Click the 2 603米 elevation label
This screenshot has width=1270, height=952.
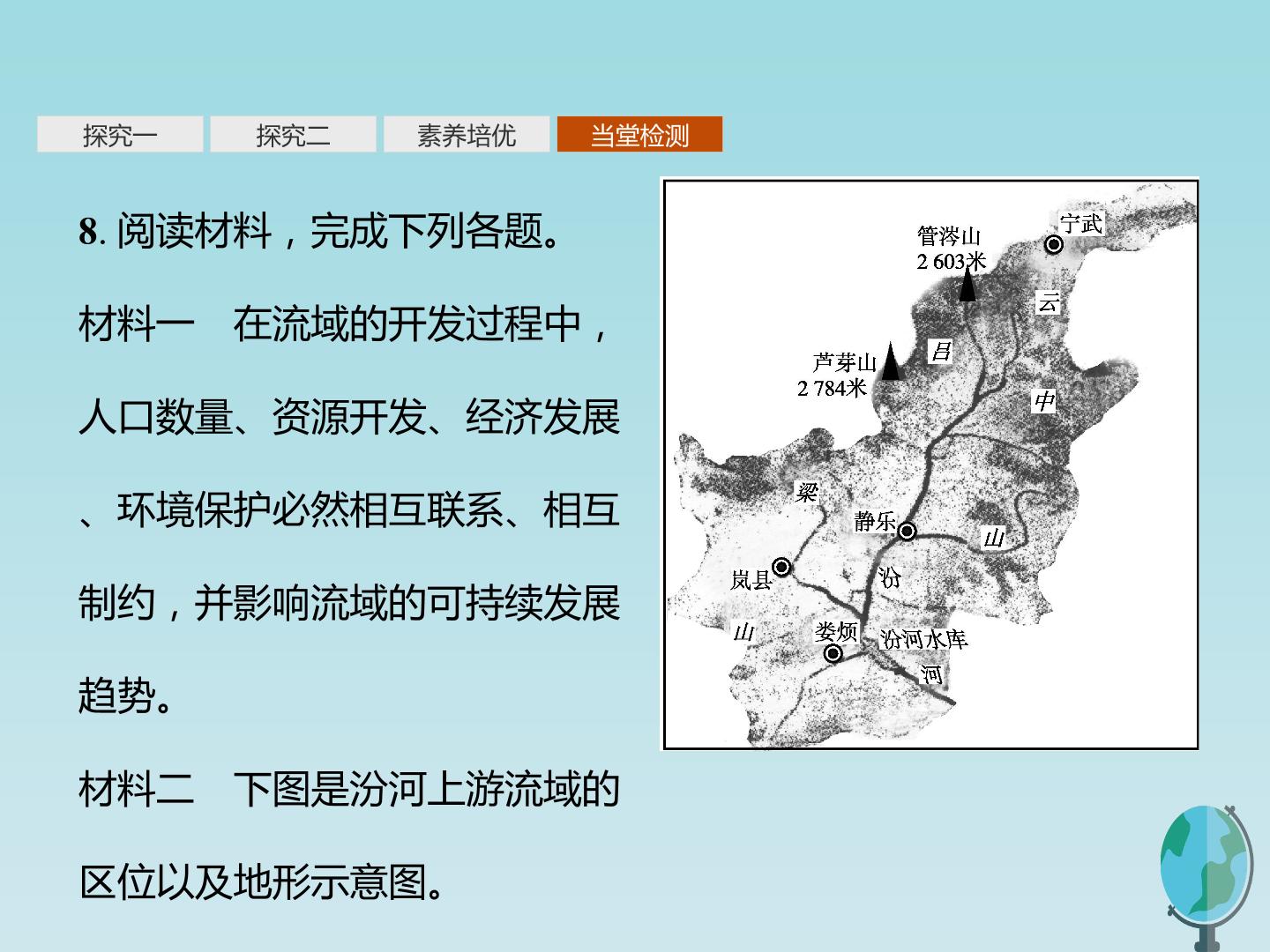click(x=952, y=261)
